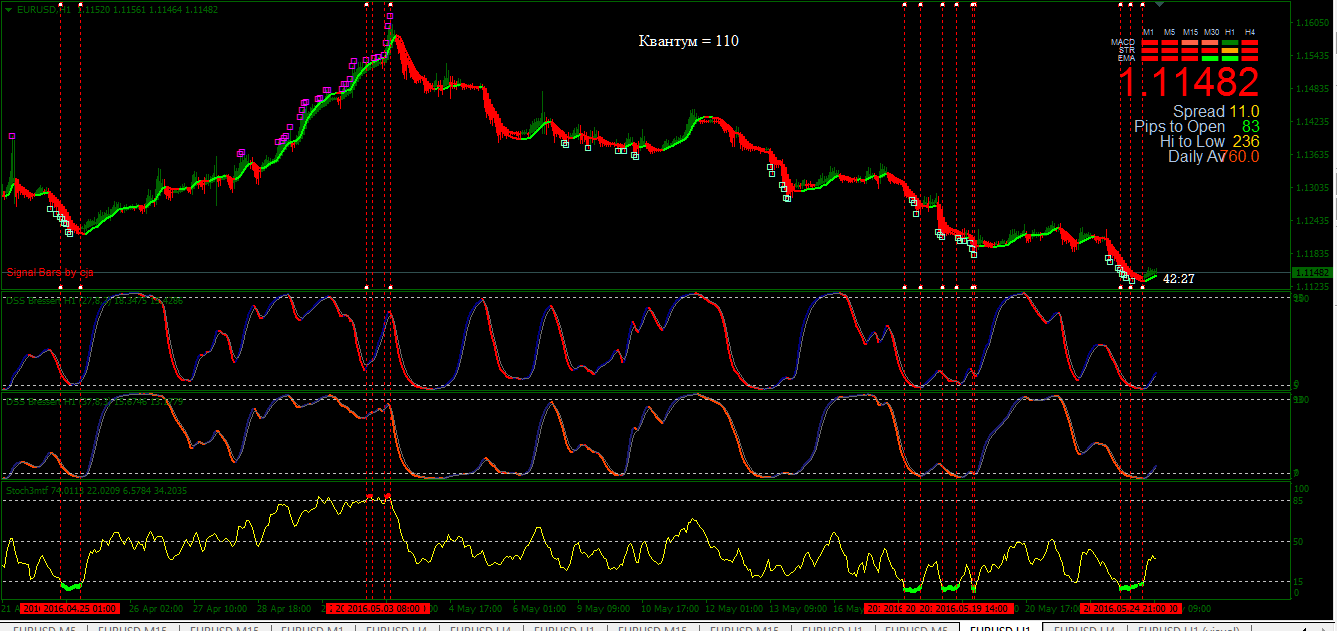Click the 1.14235 price scale label
The image size is (1337, 631).
tap(1313, 122)
